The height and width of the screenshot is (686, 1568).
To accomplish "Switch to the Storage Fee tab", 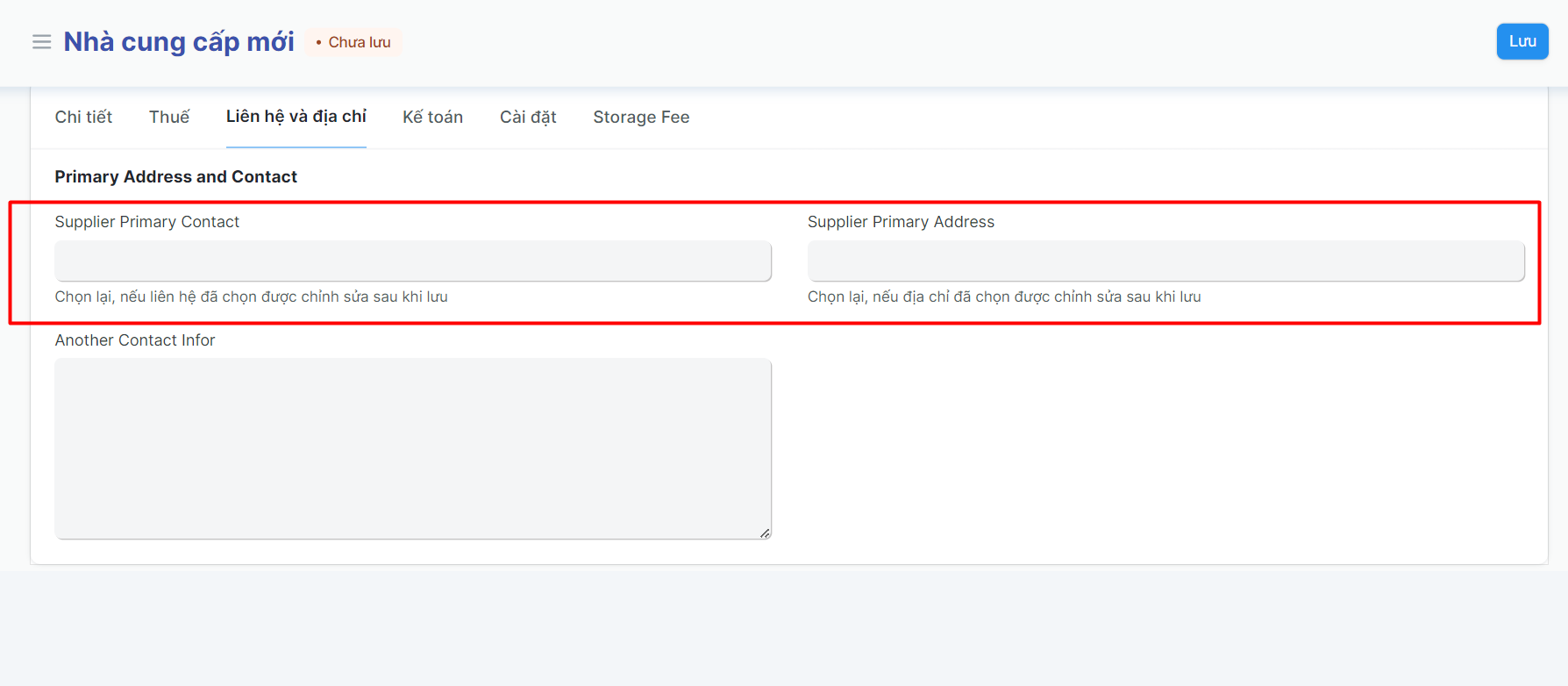I will [x=641, y=117].
